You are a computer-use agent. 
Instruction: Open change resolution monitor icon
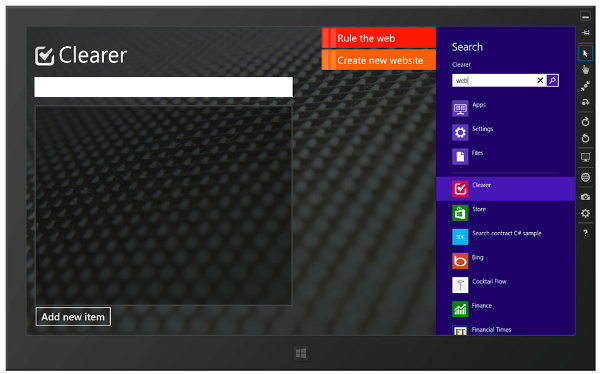click(585, 157)
